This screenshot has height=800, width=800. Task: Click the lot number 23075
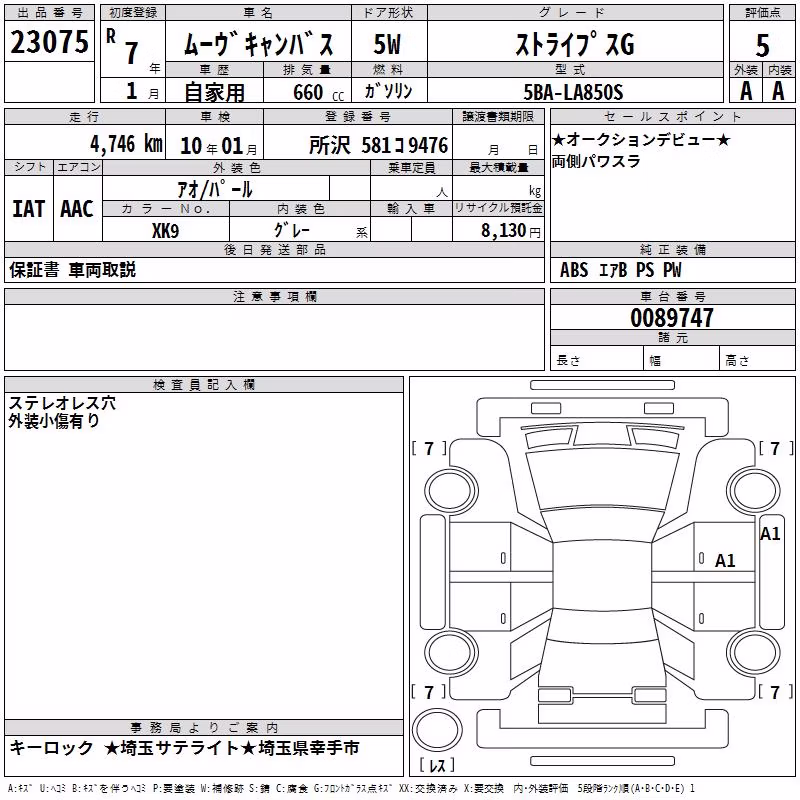(x=49, y=42)
